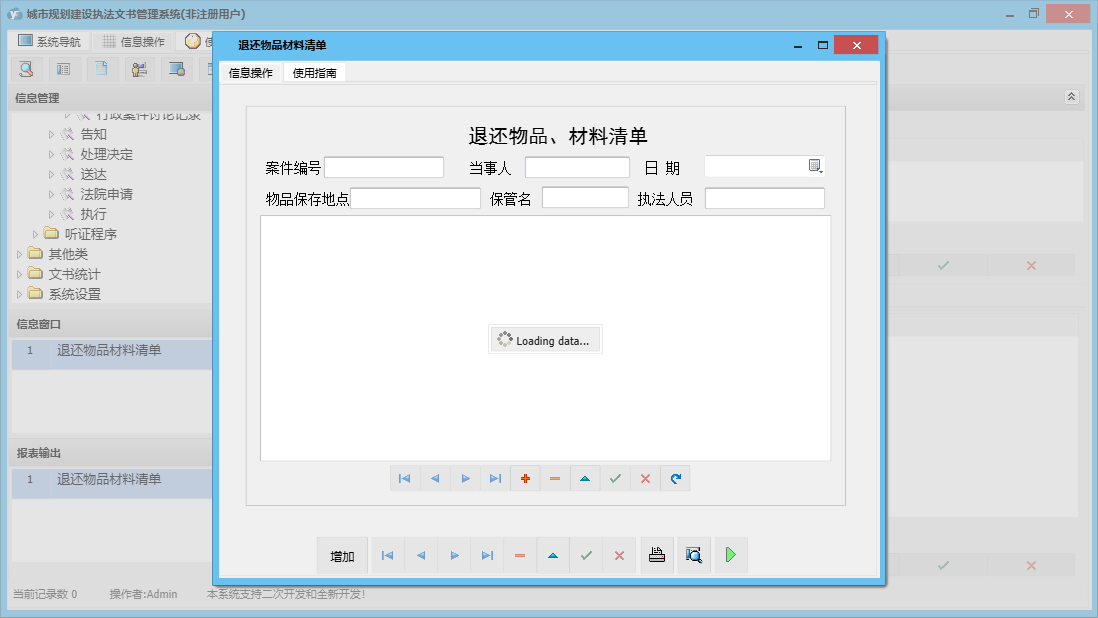
Task: Click the 执法人员 input field
Action: click(x=764, y=198)
